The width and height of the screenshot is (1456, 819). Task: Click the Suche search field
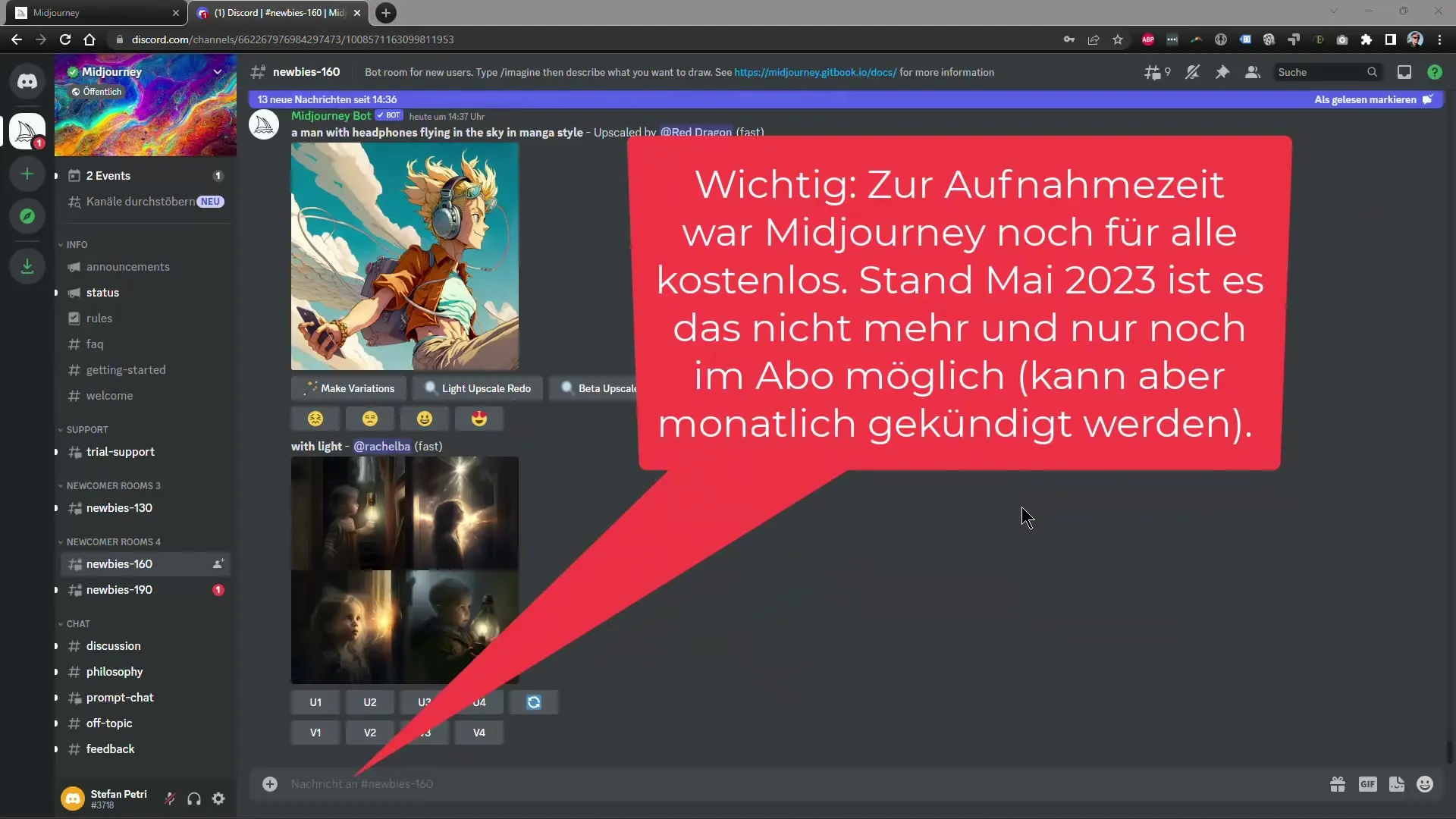coord(1327,72)
